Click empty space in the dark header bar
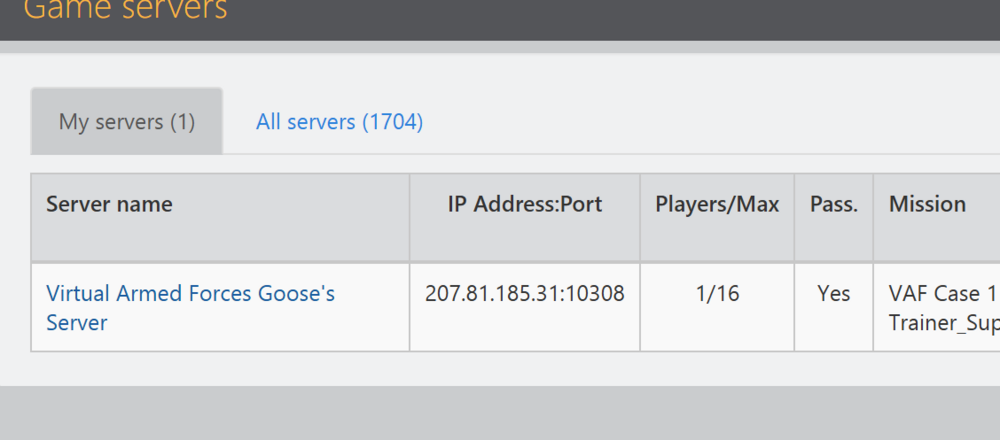 click(x=600, y=18)
